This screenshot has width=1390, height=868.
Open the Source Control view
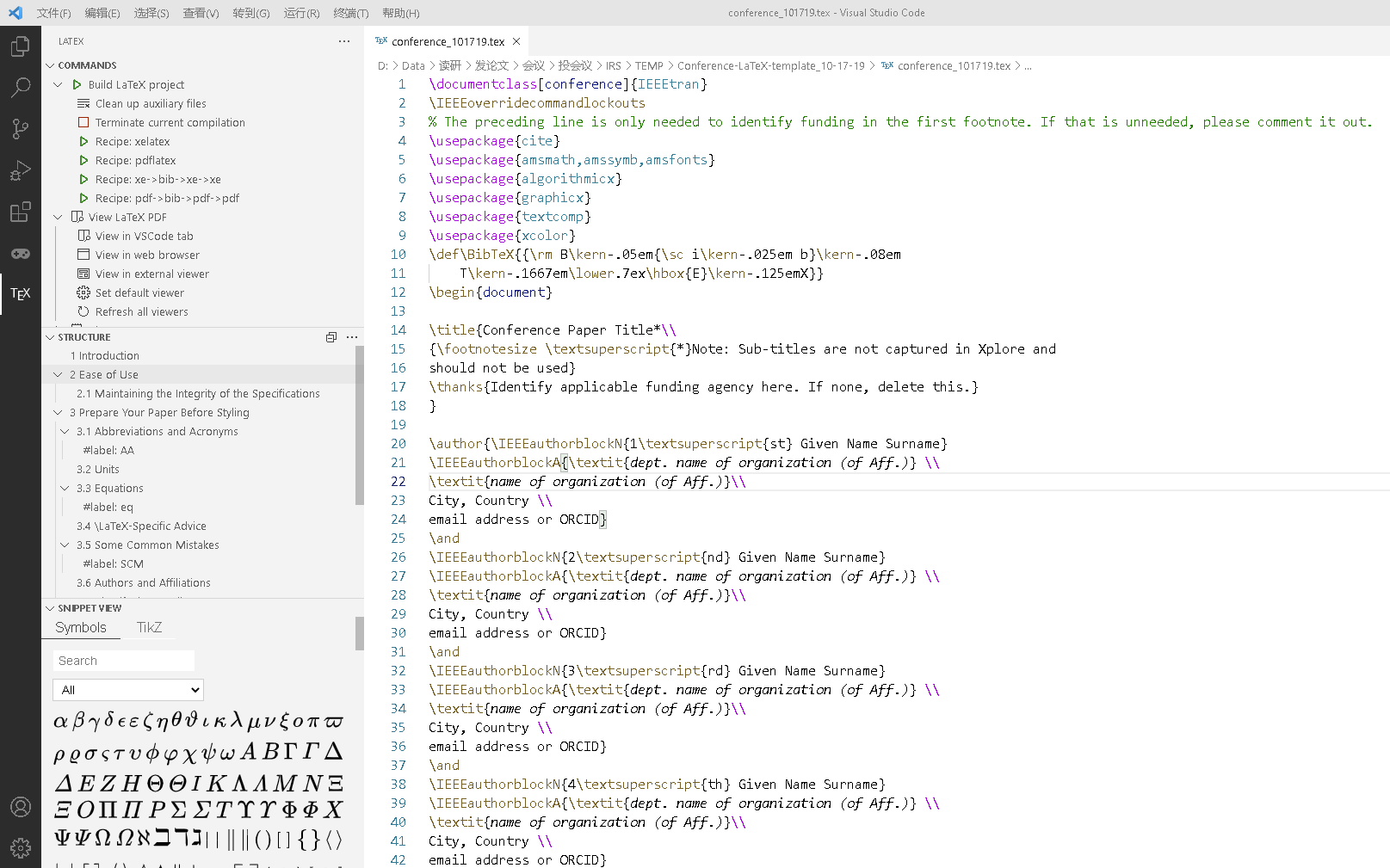click(x=21, y=128)
